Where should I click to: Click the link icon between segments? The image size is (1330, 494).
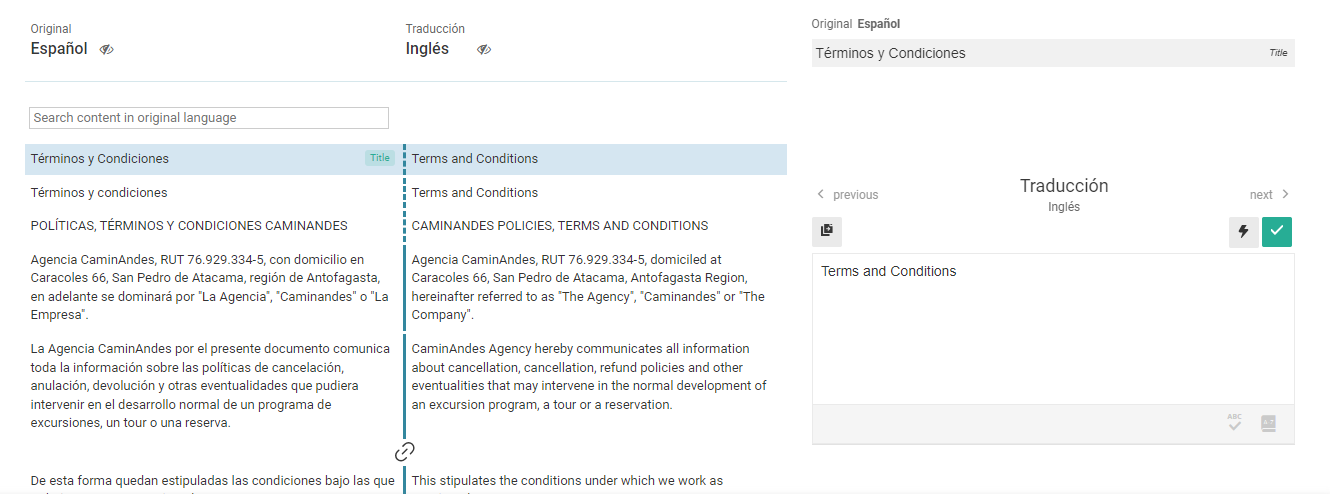tap(405, 452)
